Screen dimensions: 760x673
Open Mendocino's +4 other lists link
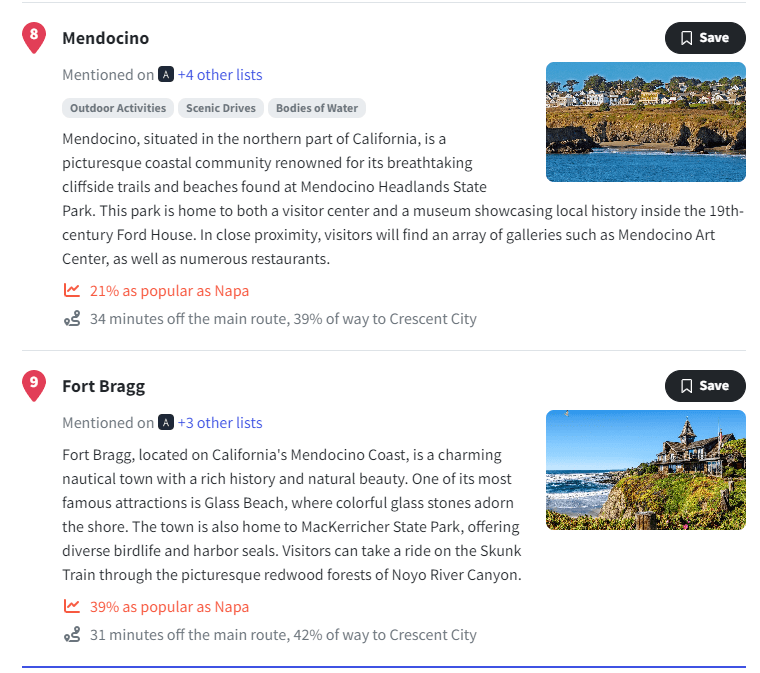click(x=220, y=75)
